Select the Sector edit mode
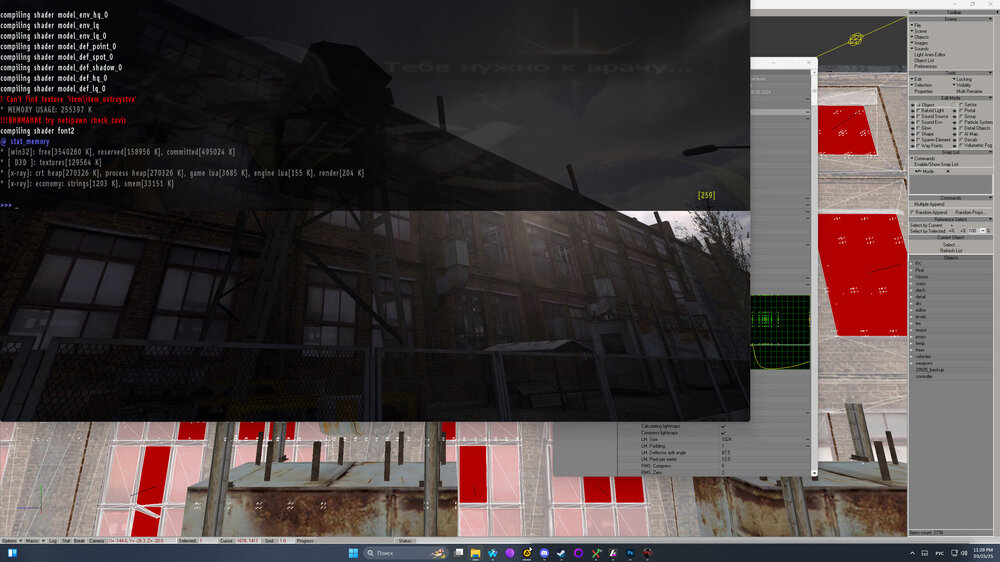Viewport: 1000px width, 562px height. coord(969,105)
